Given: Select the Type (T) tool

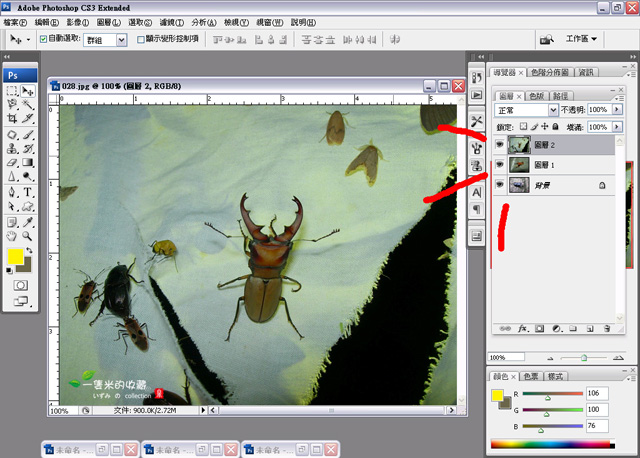Looking at the screenshot, I should (27, 192).
